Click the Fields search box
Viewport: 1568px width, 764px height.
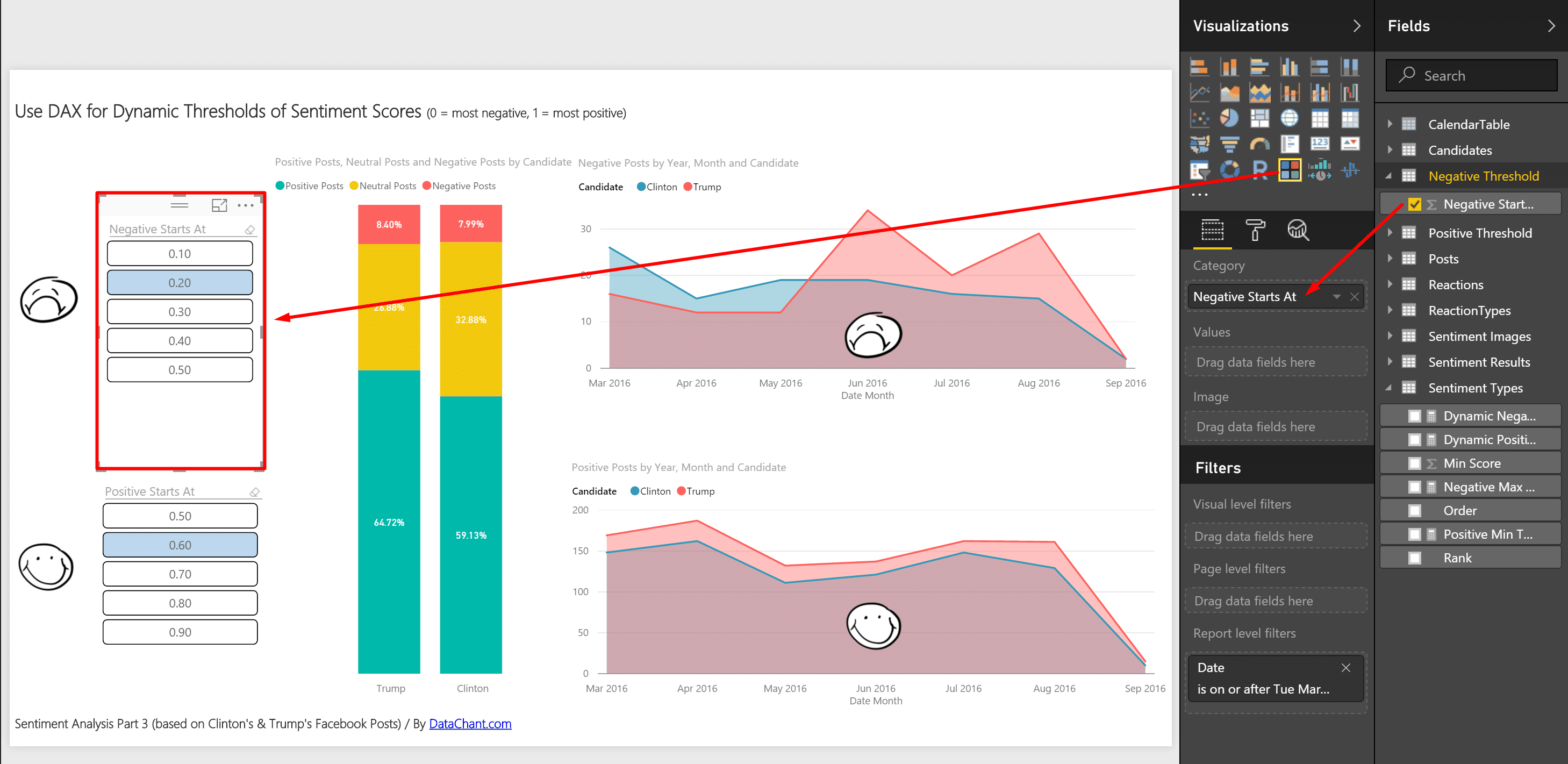(1471, 75)
